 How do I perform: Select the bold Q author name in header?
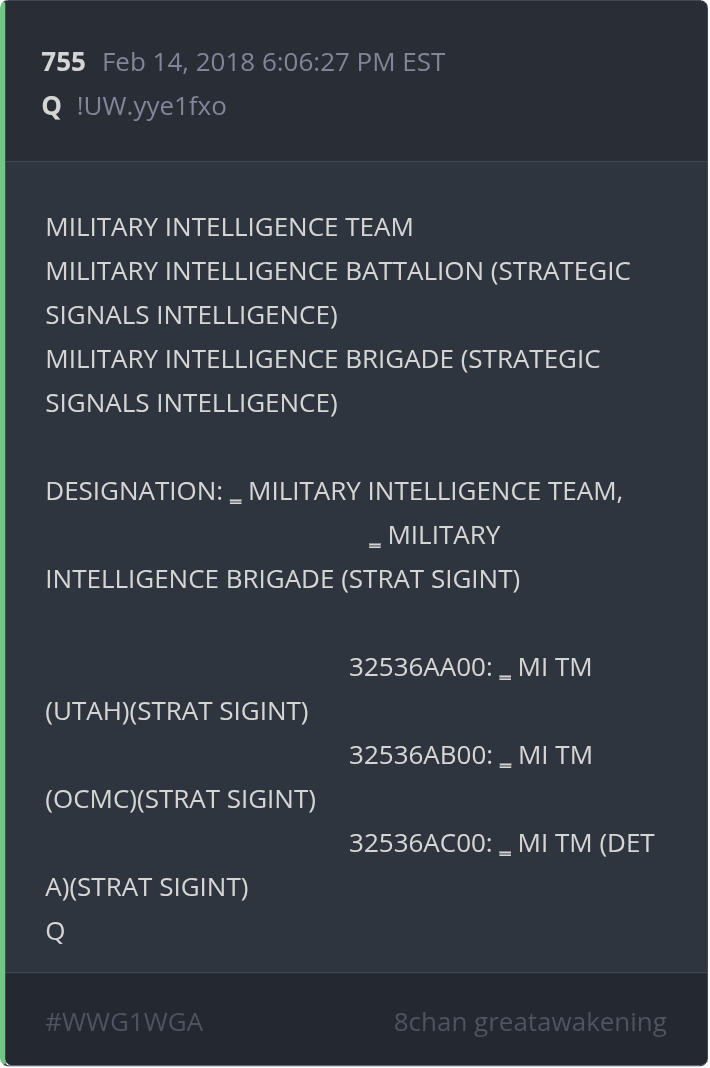coord(52,106)
